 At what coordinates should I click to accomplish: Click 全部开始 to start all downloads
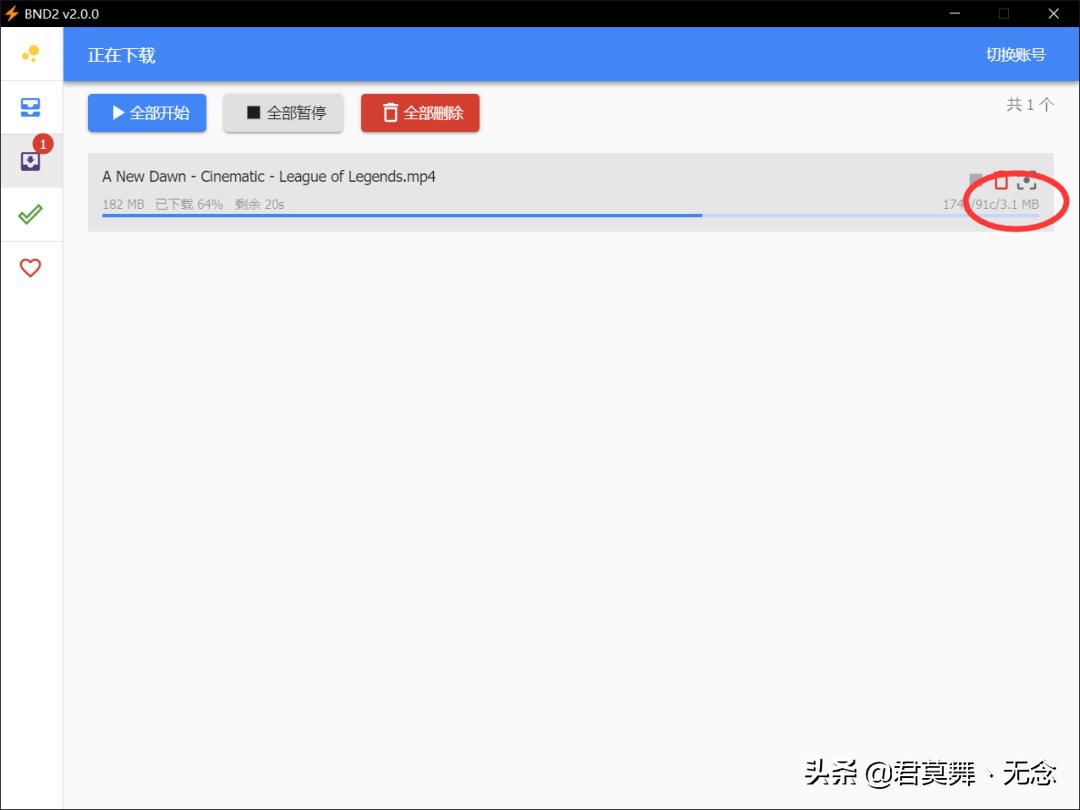pos(147,113)
